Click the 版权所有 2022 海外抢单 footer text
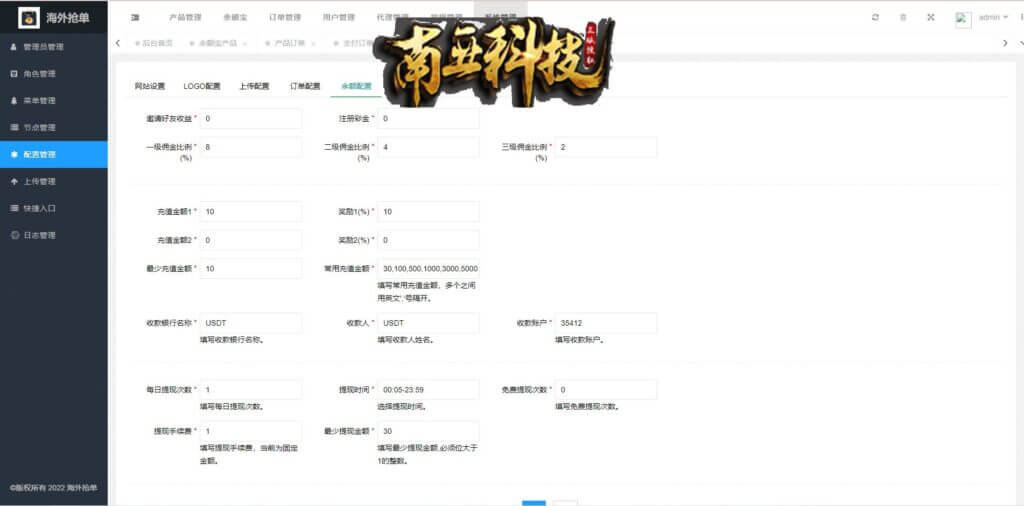Screen dimensions: 1024x506 54,488
